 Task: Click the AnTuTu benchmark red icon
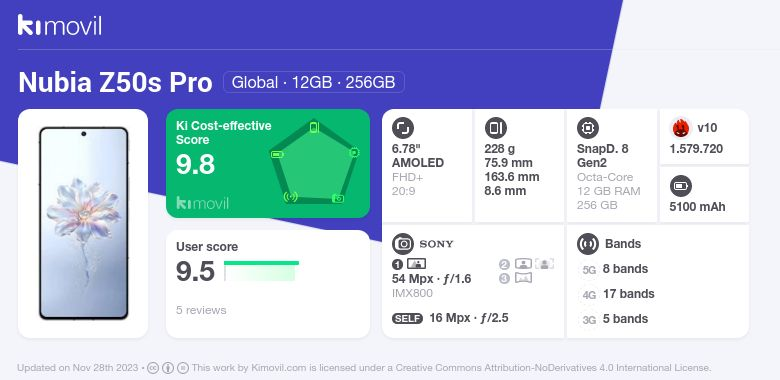point(681,128)
